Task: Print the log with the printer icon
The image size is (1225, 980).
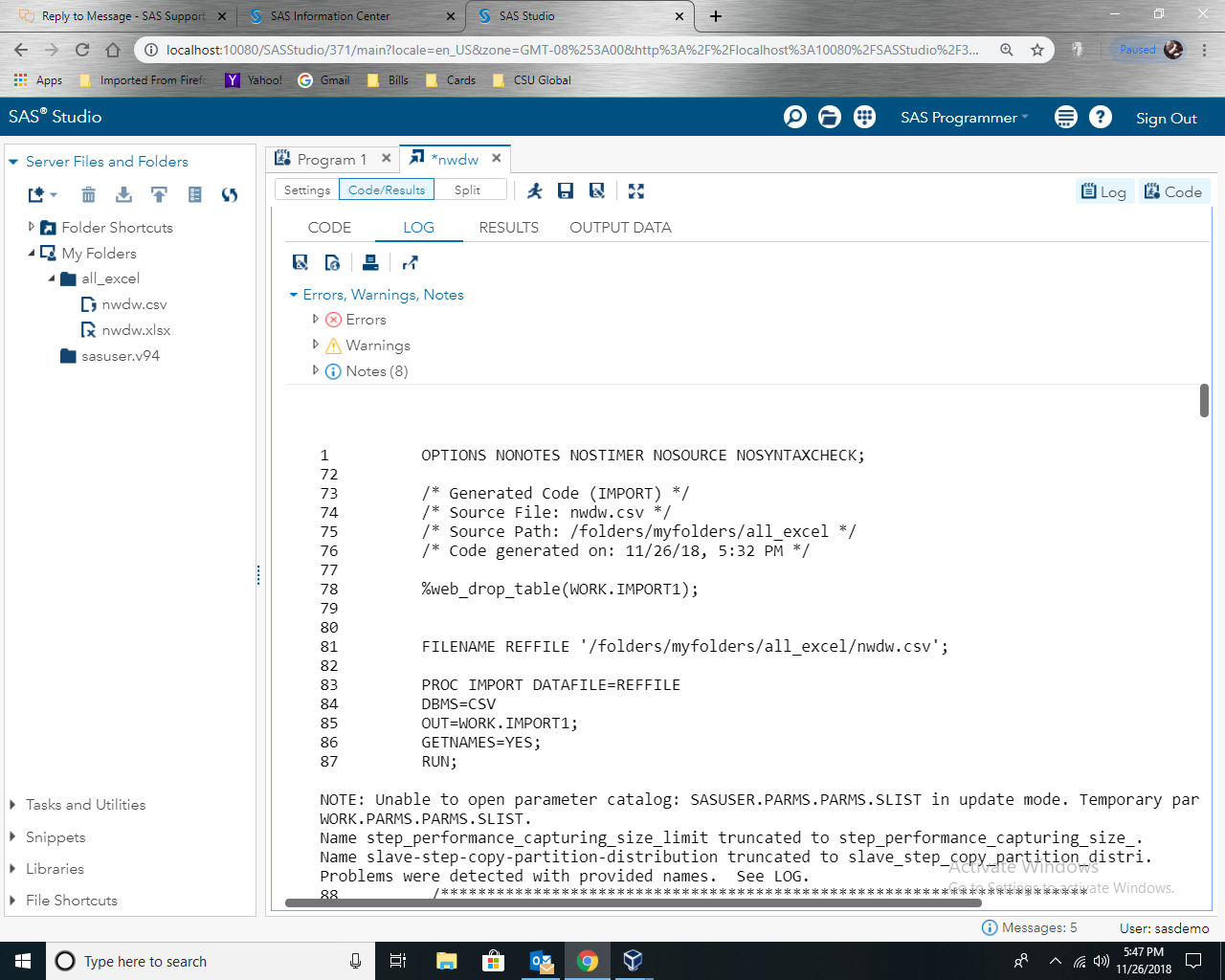Action: tap(370, 263)
